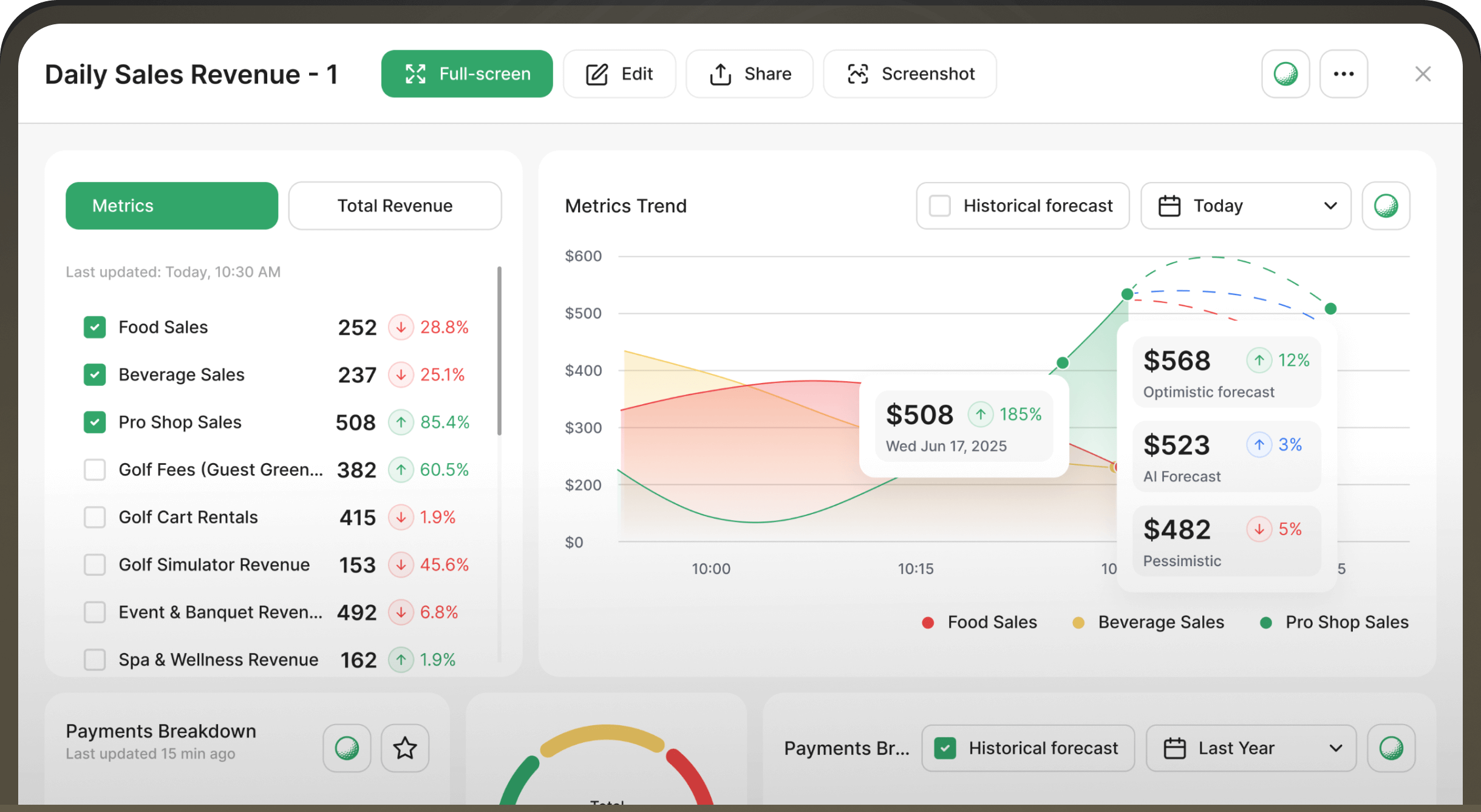Click golf ball icon next to Last Year
This screenshot has height=812, width=1481.
click(x=1391, y=748)
